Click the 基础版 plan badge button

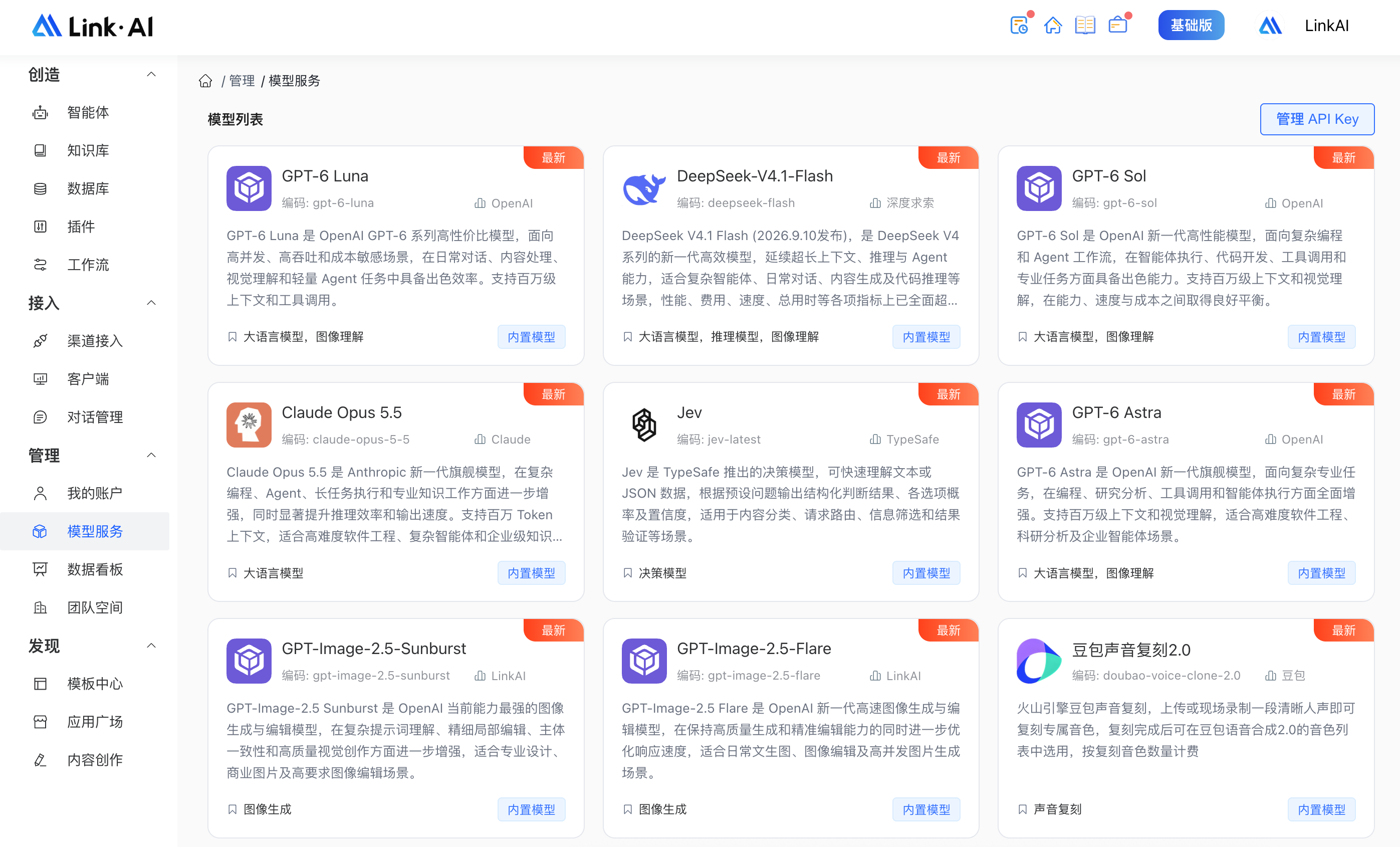point(1191,25)
